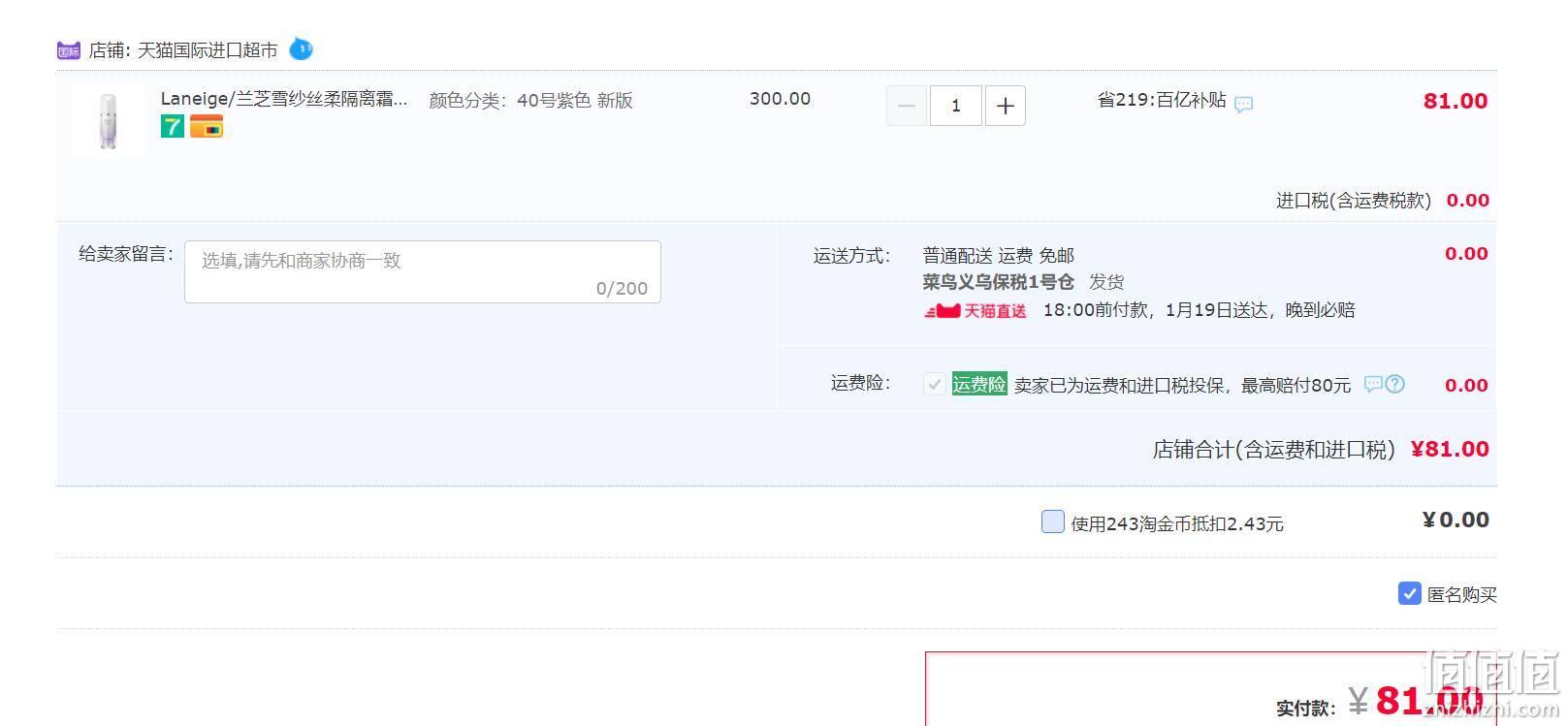Click the green 运费险 label tag

tap(979, 384)
